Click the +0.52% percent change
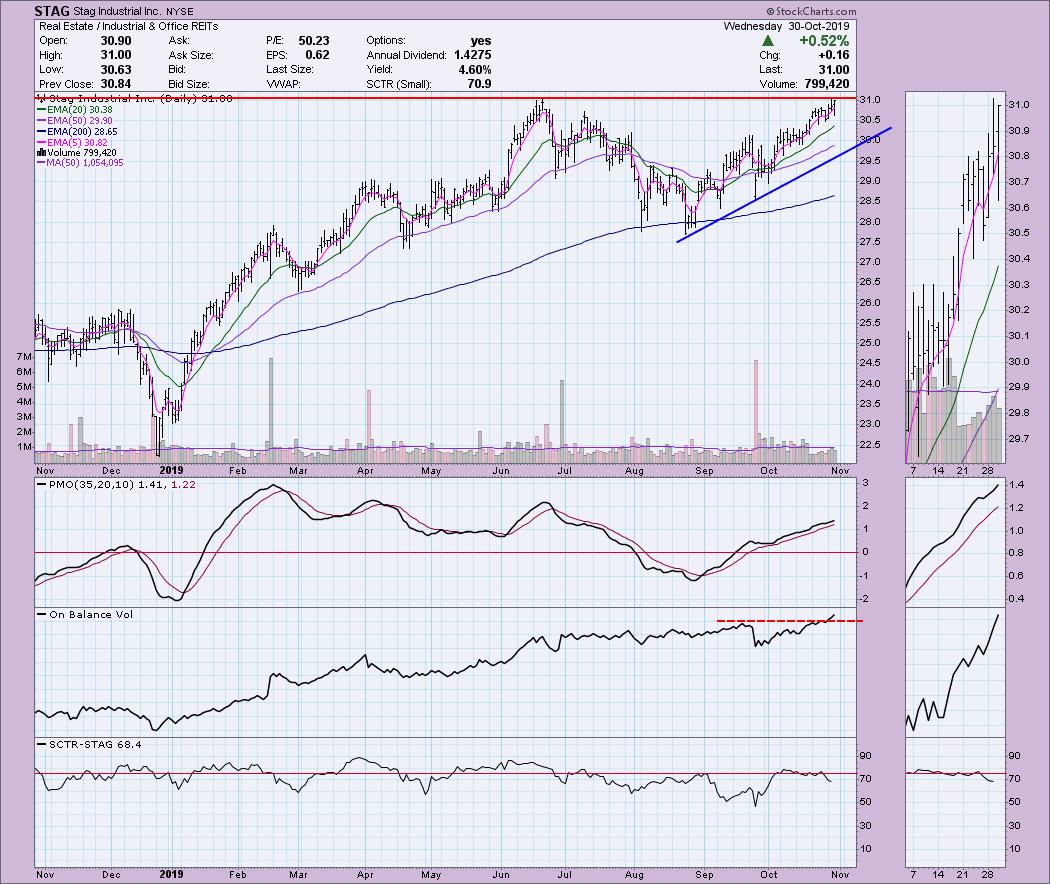The height and width of the screenshot is (884, 1050). [x=824, y=41]
